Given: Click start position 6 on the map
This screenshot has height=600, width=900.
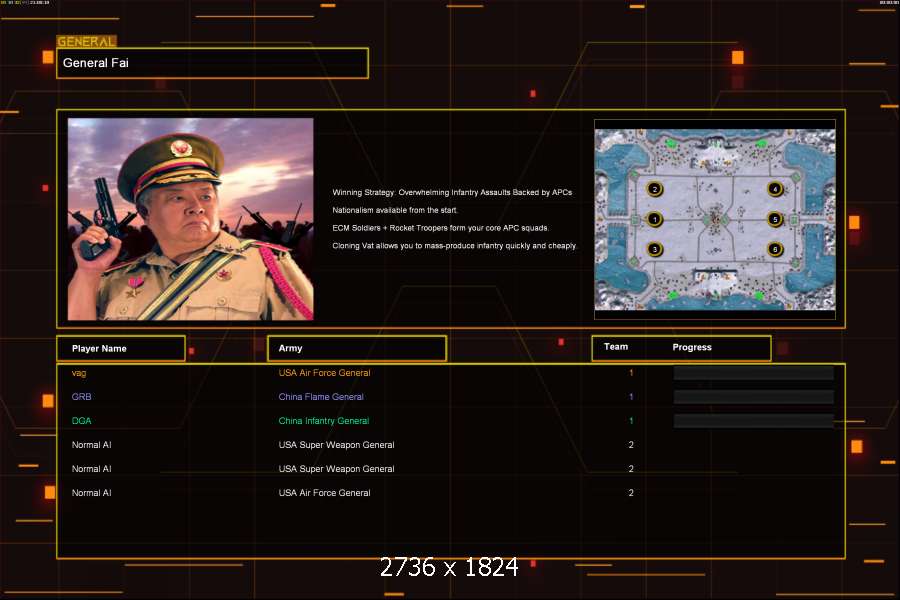Looking at the screenshot, I should point(775,249).
